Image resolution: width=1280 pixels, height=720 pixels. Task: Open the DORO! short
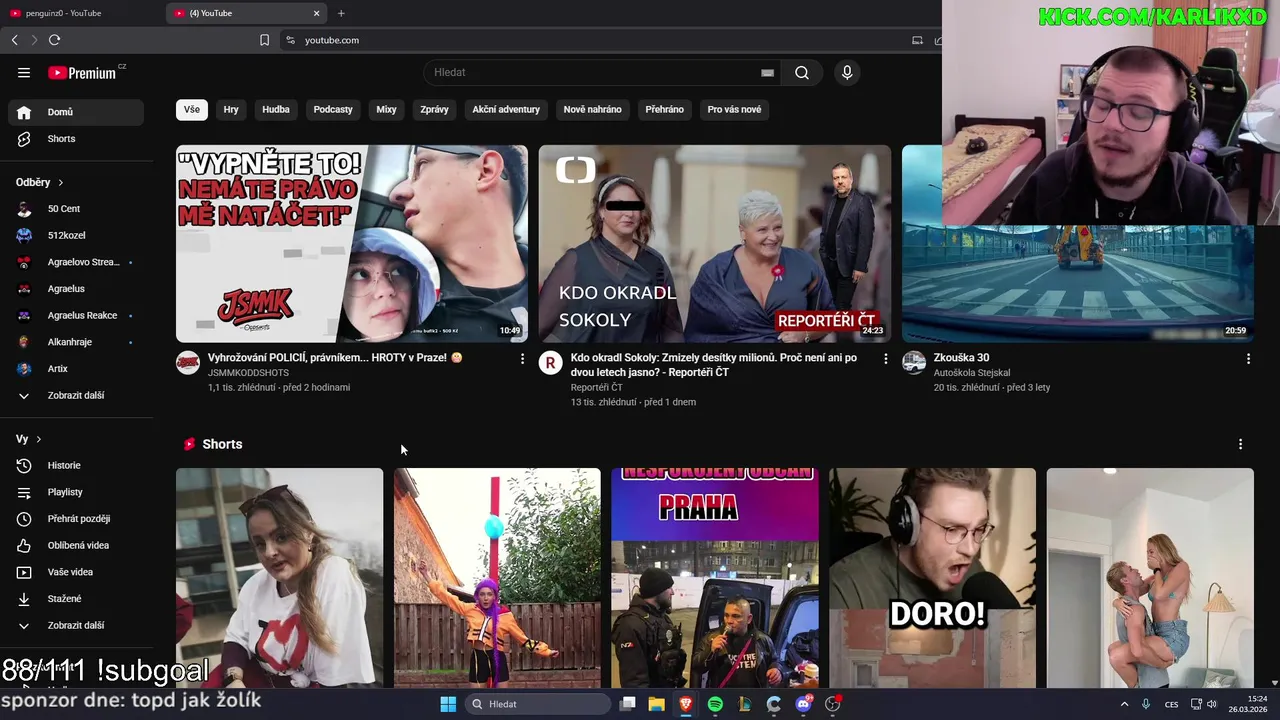tap(932, 578)
